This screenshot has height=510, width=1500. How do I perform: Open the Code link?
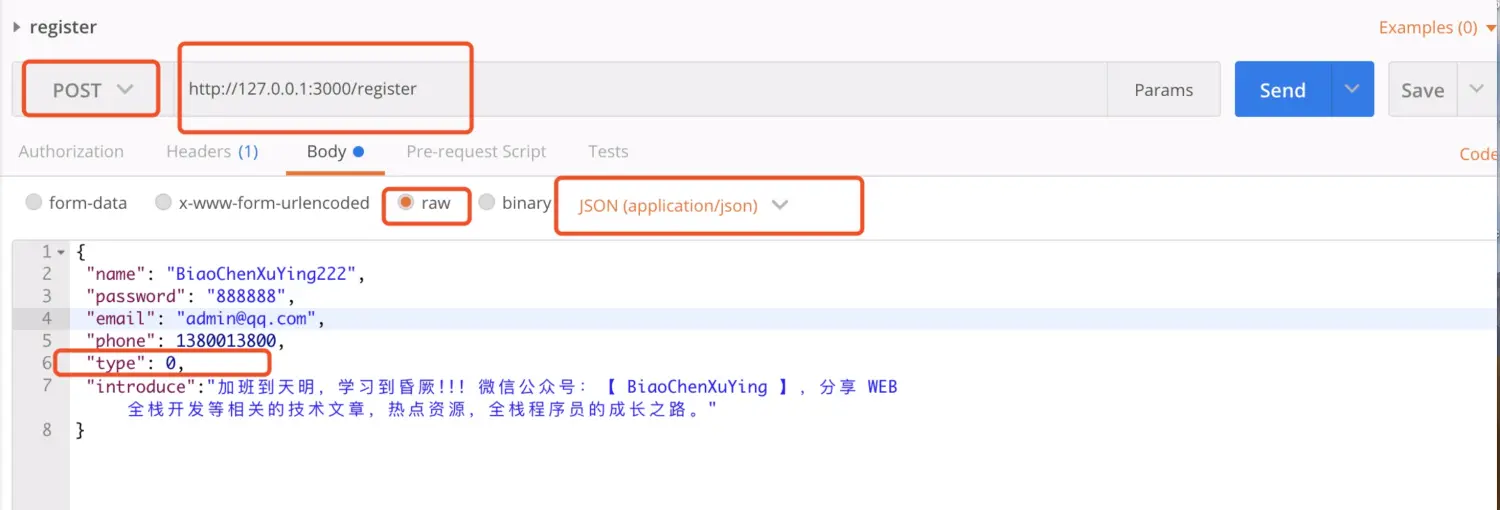(x=1478, y=154)
